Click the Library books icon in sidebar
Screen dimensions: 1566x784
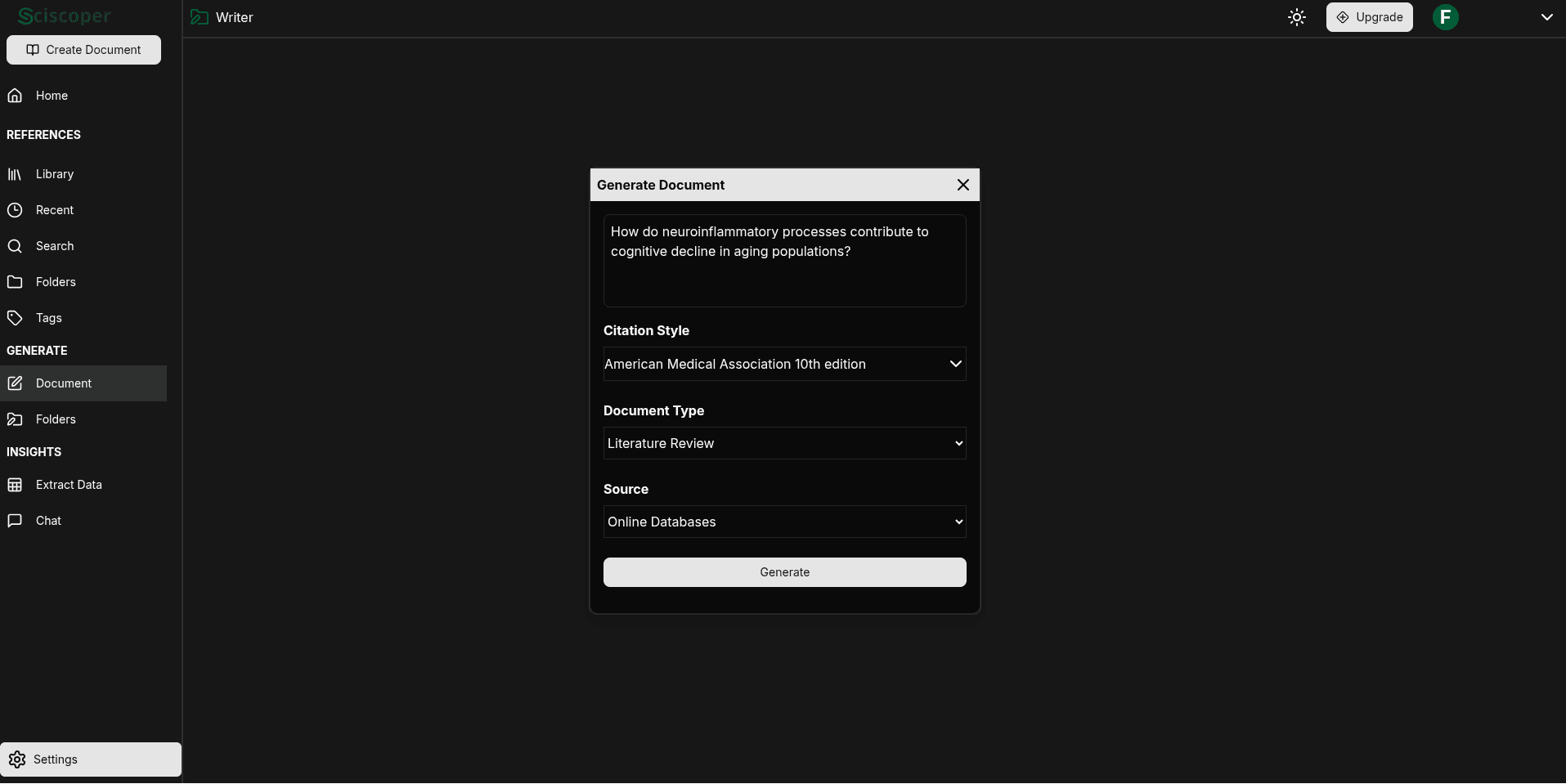[15, 174]
